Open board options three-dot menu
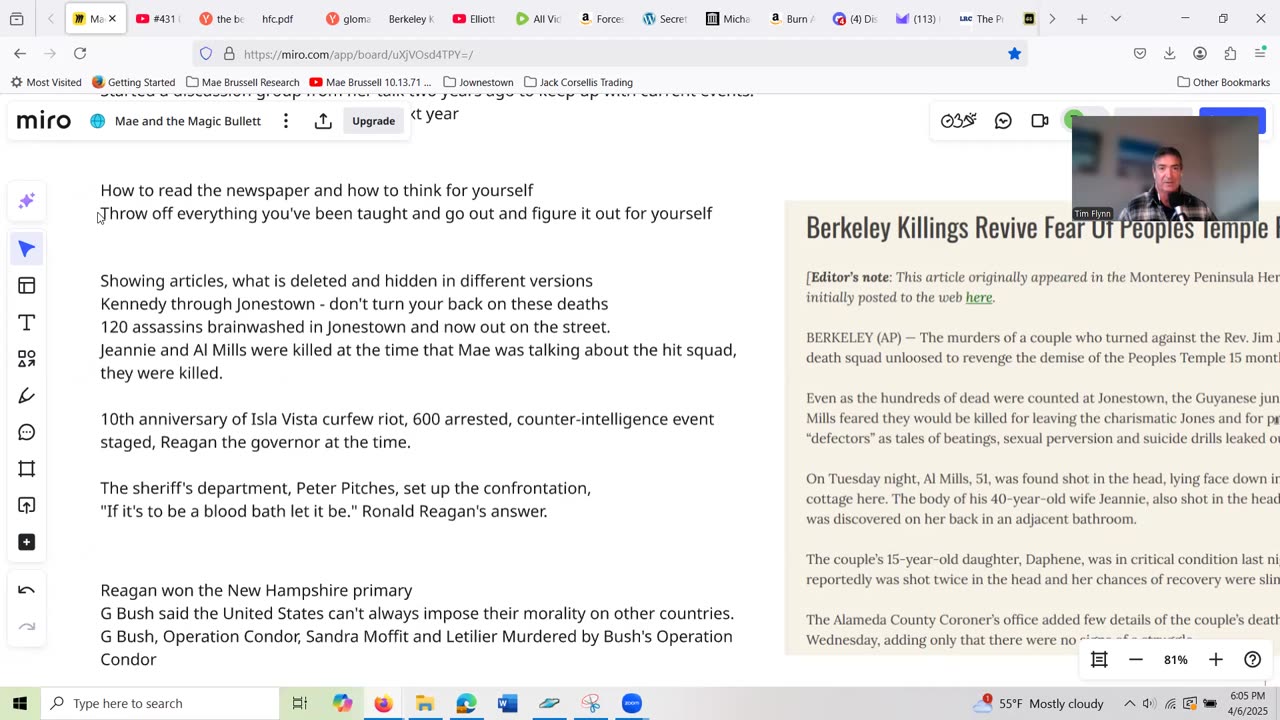This screenshot has width=1280, height=720. click(286, 121)
